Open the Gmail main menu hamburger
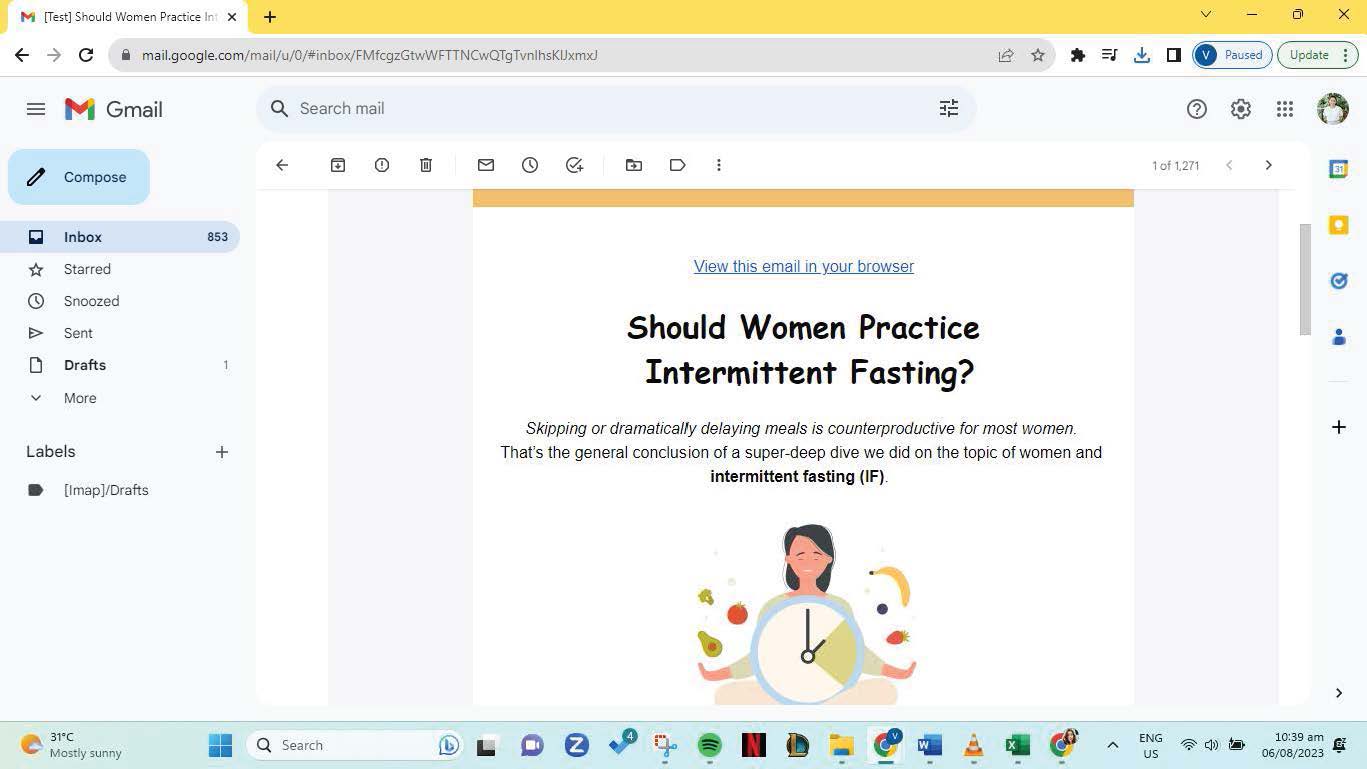1367x769 pixels. (36, 109)
